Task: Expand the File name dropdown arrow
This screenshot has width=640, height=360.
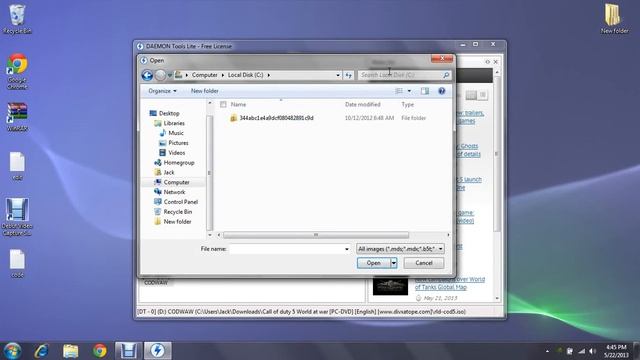Action: click(347, 249)
